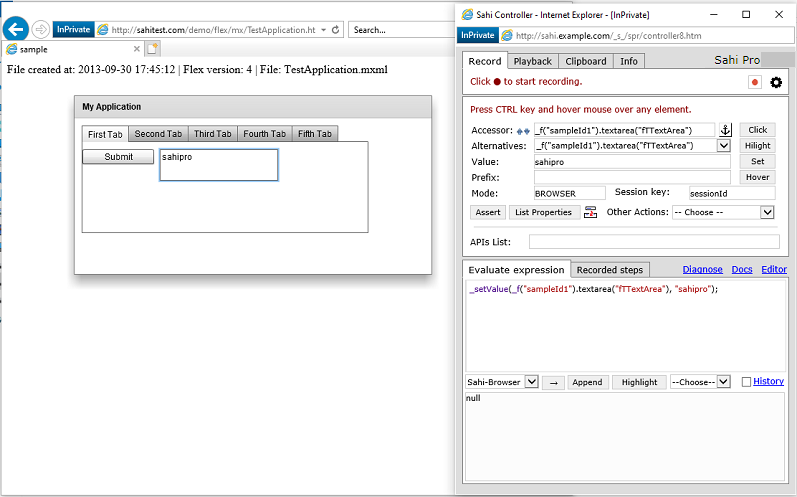Select the Recorded steps tab
Viewport: 797px width, 497px height.
point(610,270)
